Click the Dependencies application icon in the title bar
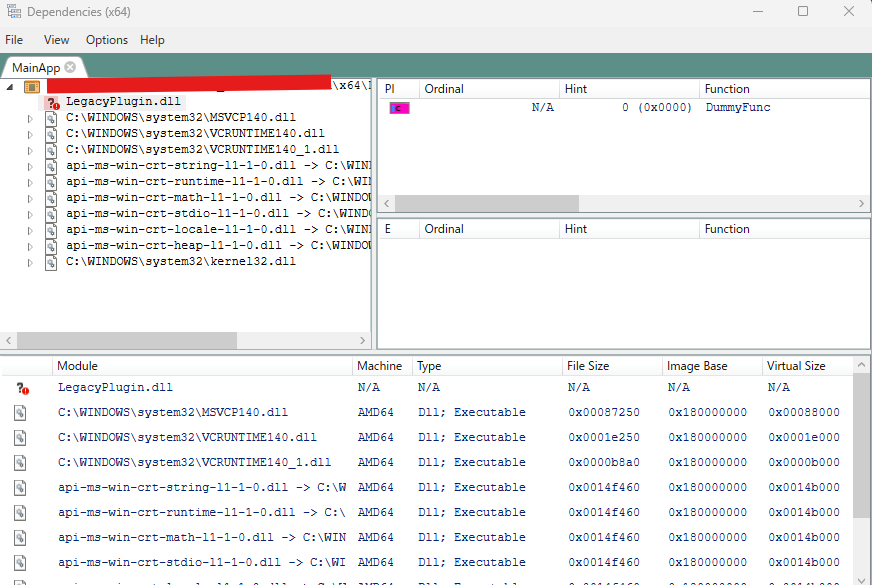The image size is (872, 585). tap(14, 11)
